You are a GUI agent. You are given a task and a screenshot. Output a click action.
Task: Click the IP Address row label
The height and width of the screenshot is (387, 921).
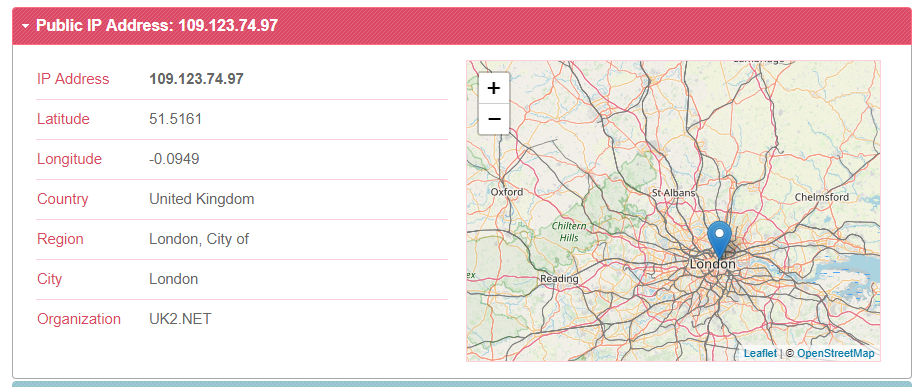click(x=73, y=79)
